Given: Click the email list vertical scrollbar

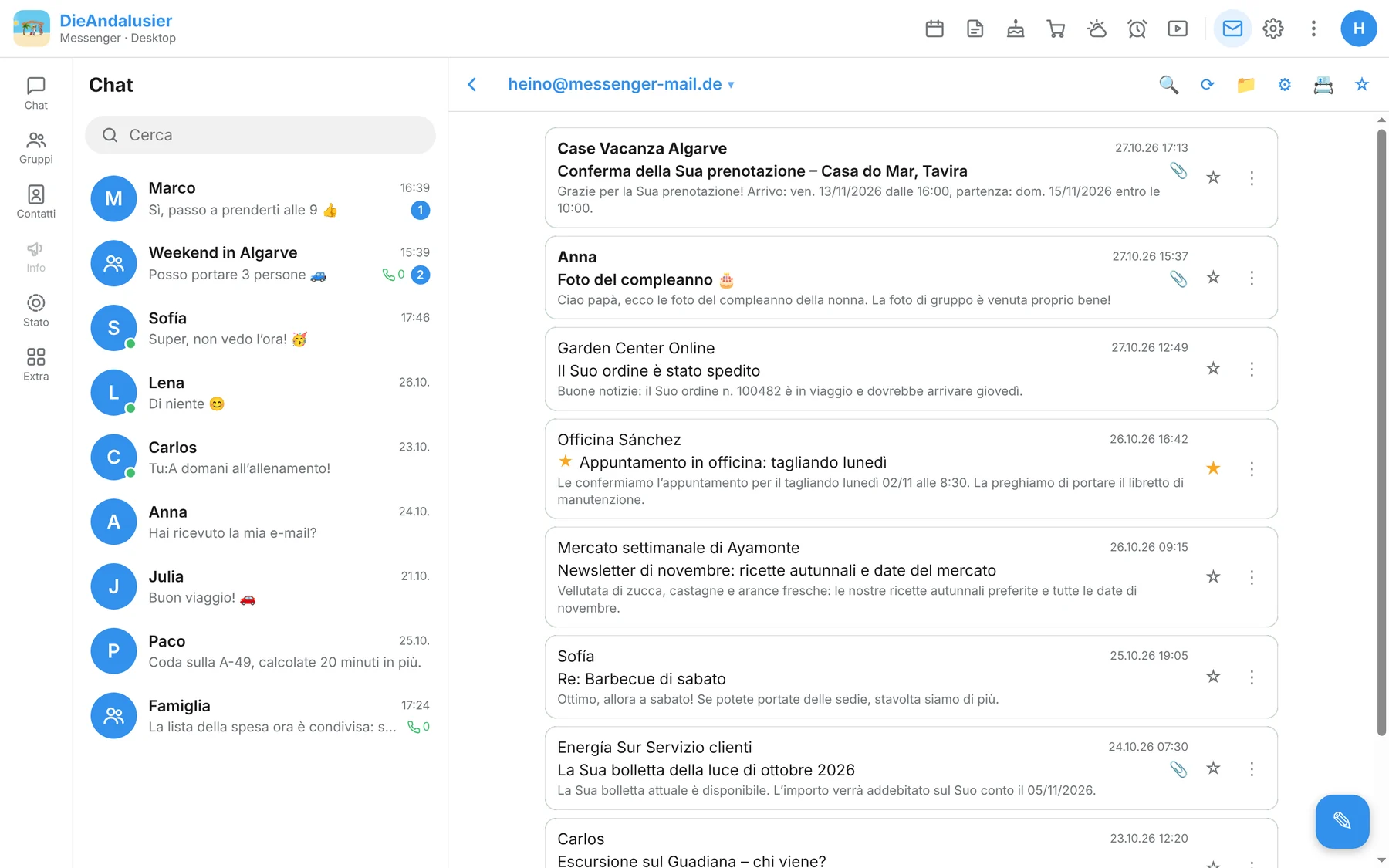Looking at the screenshot, I should pyautogui.click(x=1381, y=432).
